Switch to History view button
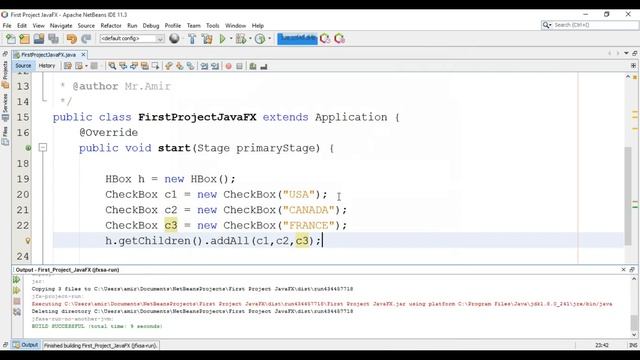This screenshot has height=360, width=640. [47, 66]
